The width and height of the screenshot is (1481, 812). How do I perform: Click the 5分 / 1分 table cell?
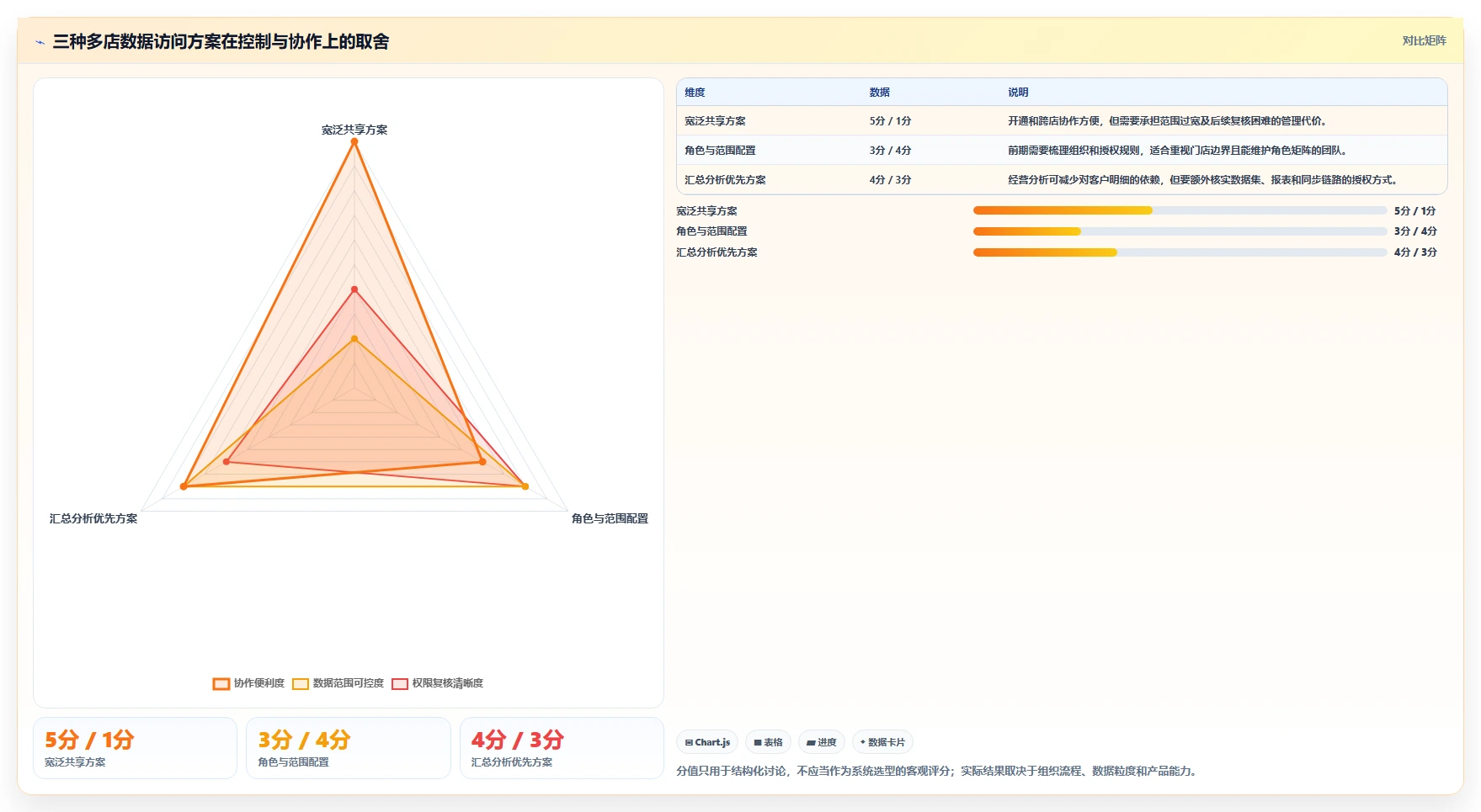(x=890, y=121)
